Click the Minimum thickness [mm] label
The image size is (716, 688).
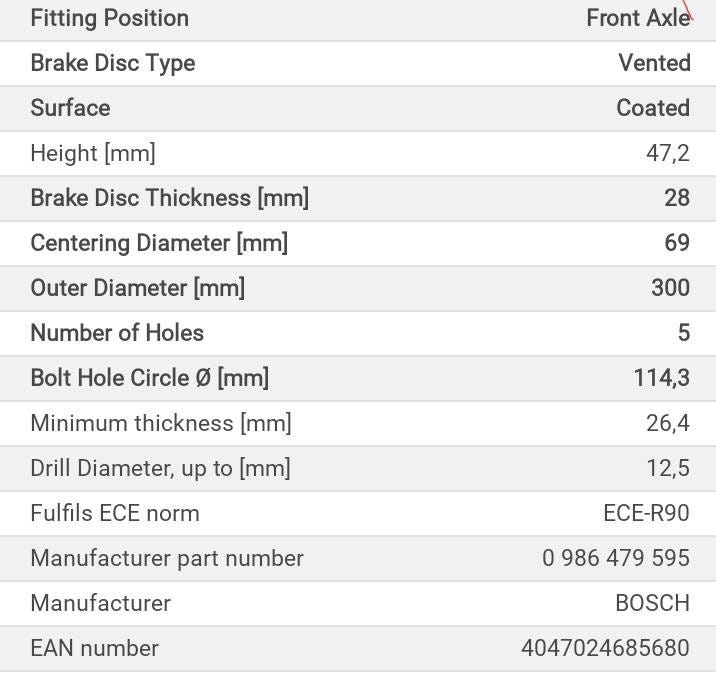tap(161, 423)
